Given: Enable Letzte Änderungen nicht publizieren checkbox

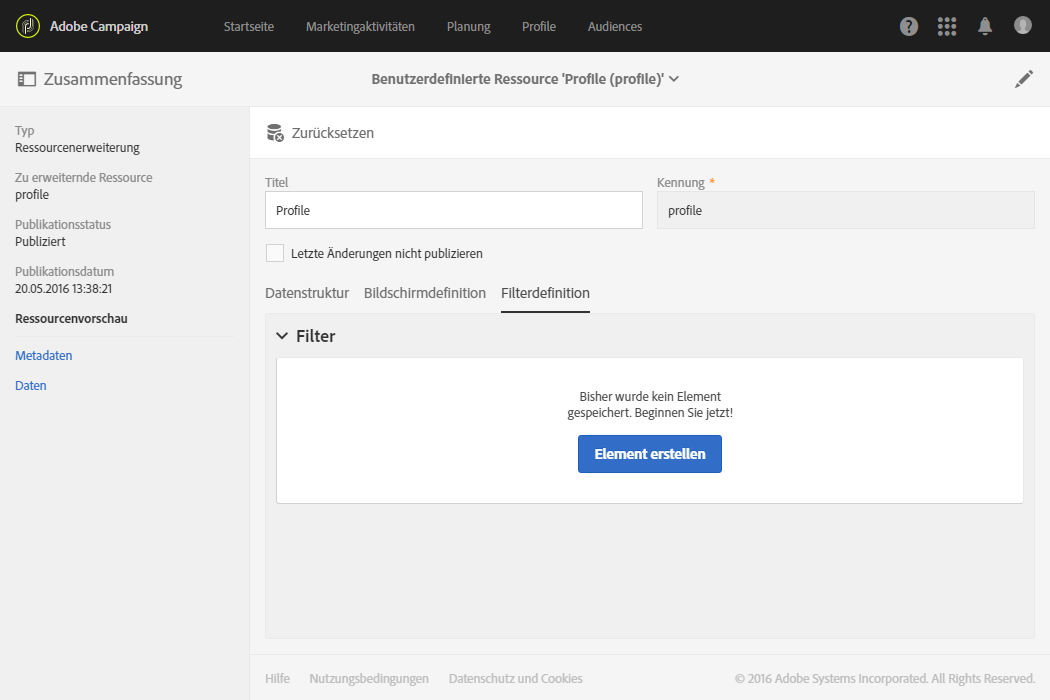Looking at the screenshot, I should pyautogui.click(x=275, y=253).
